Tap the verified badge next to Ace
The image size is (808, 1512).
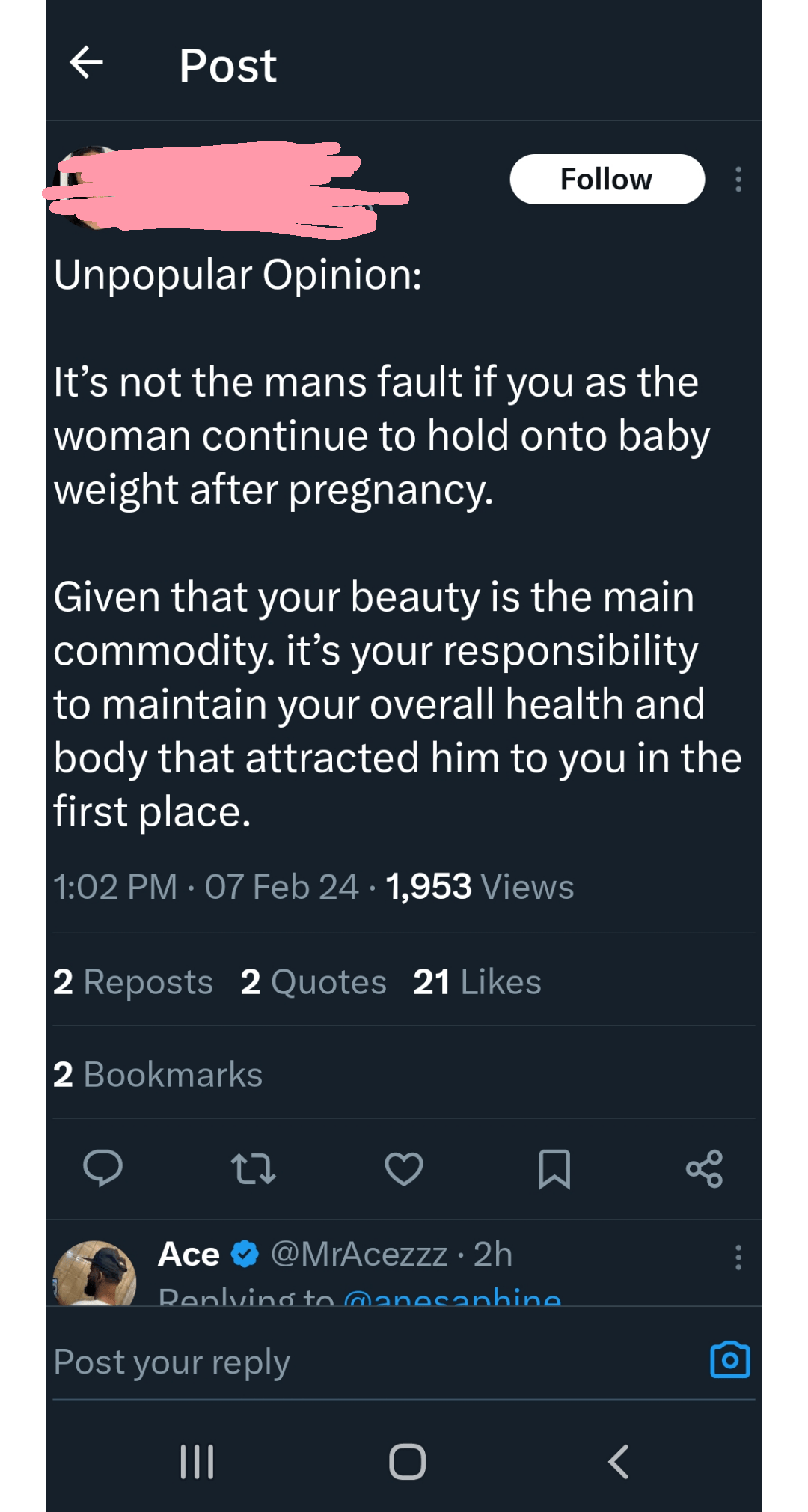point(245,1253)
